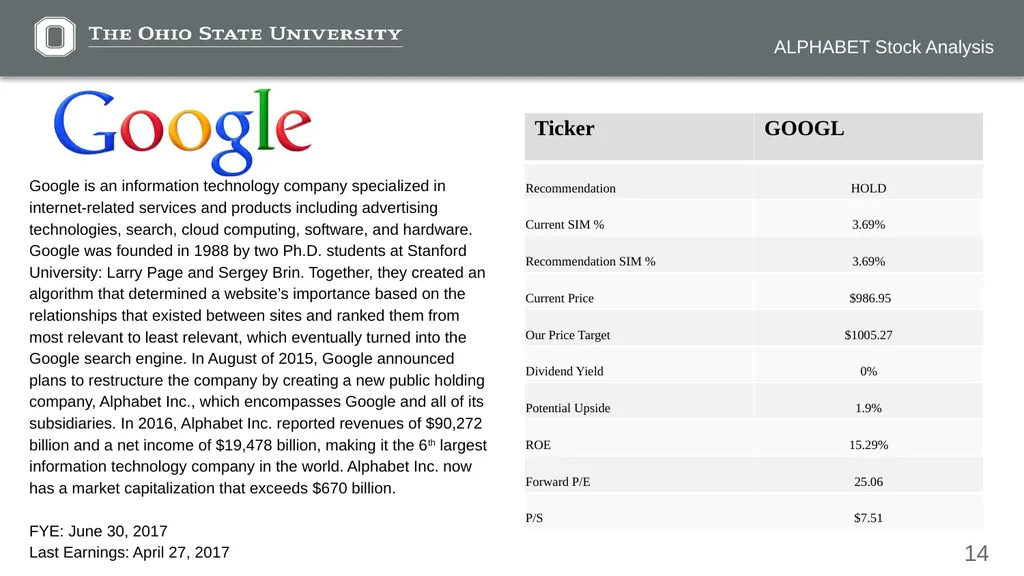Screen dimensions: 1024x576
Task: Select the $7.51 P/S value
Action: click(x=868, y=518)
